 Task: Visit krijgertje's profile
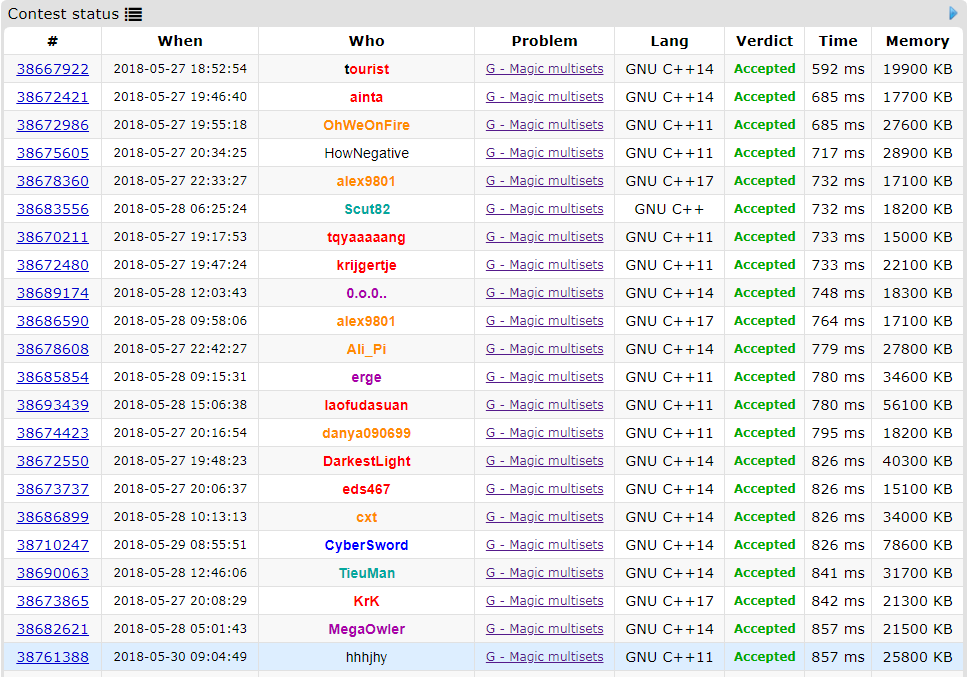click(x=367, y=265)
